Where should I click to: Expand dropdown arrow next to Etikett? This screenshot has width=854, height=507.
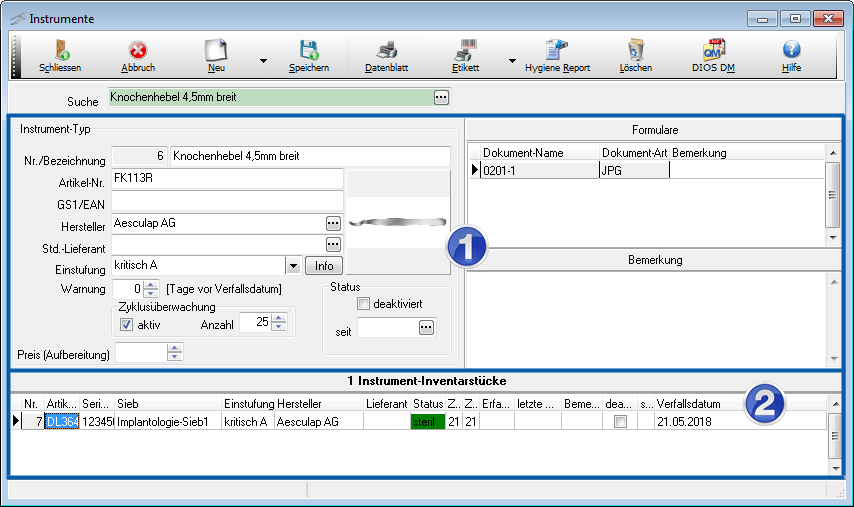click(512, 60)
